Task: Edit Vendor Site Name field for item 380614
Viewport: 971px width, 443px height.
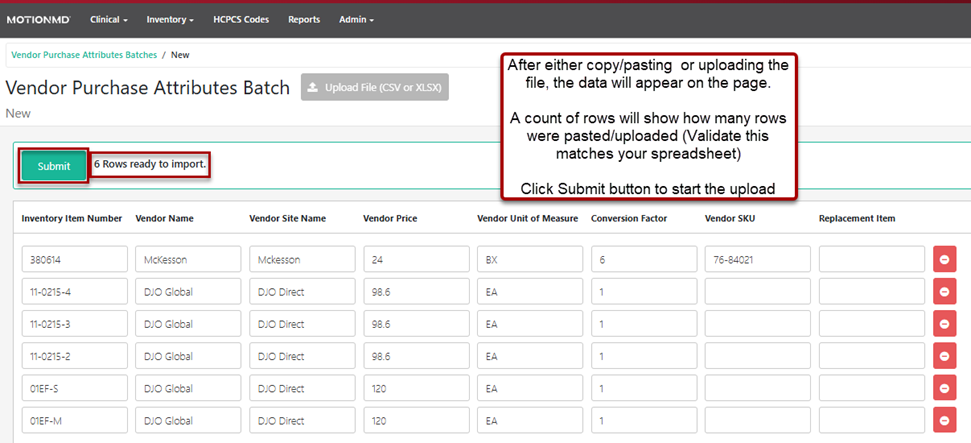Action: (302, 260)
